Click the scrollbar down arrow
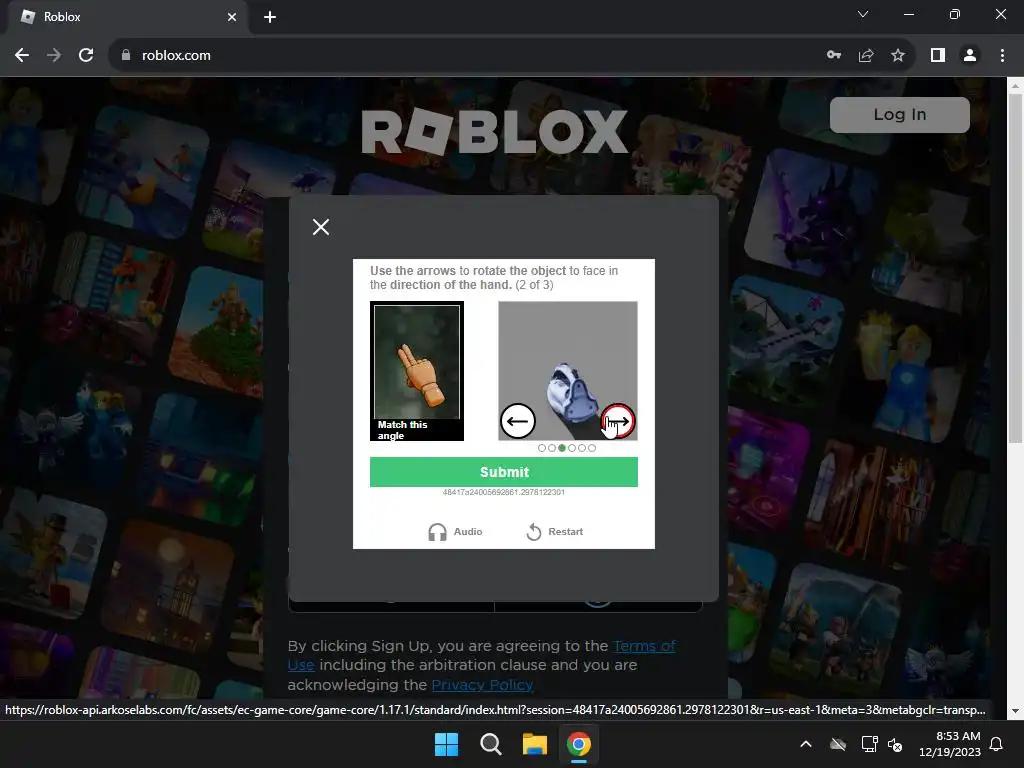Image resolution: width=1024 pixels, height=768 pixels. pyautogui.click(x=1015, y=711)
